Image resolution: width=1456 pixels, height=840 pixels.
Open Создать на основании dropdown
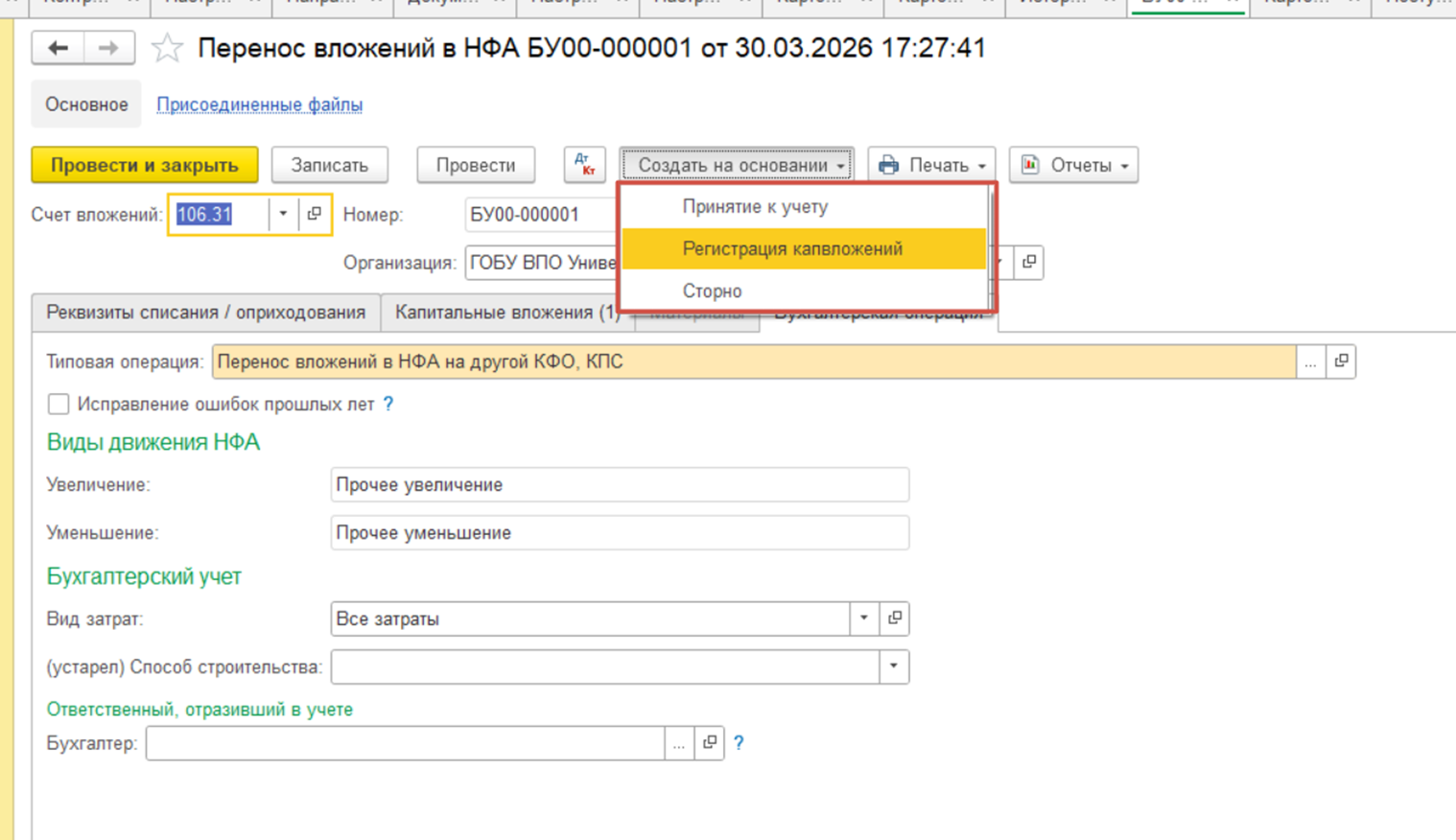[737, 165]
